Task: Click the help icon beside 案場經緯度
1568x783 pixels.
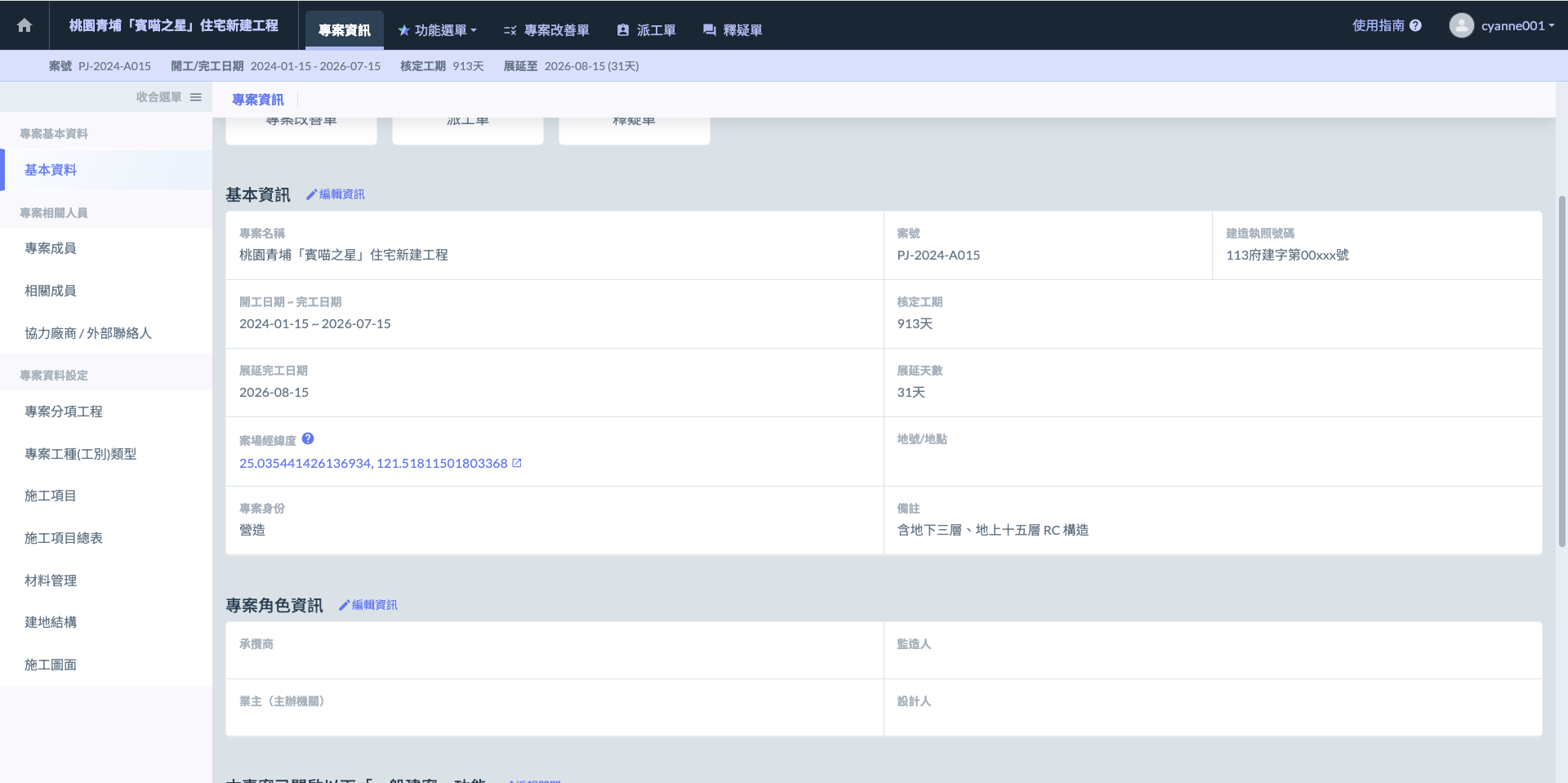Action: (308, 438)
